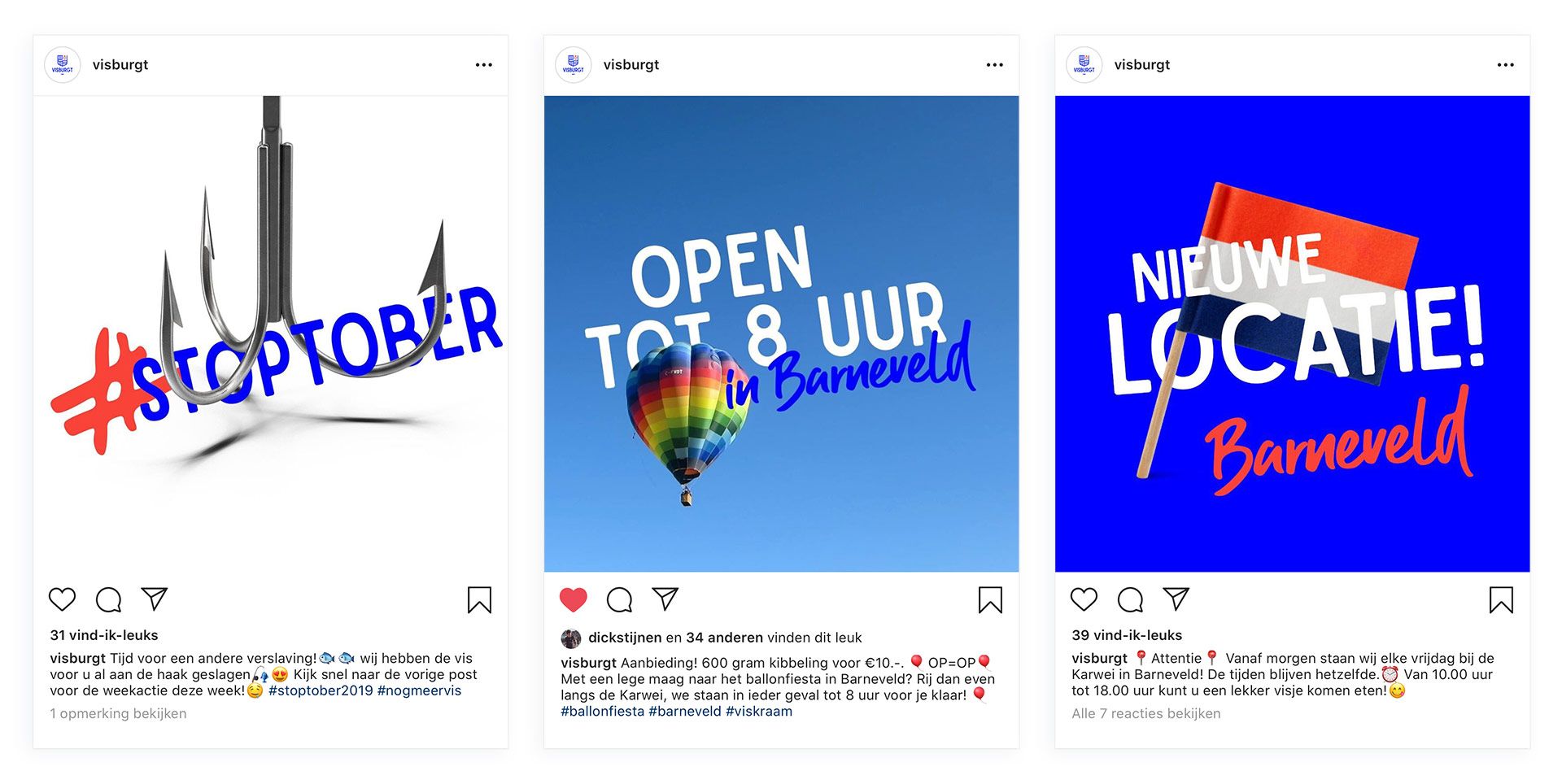This screenshot has width=1562, height=784.
Task: Open three-dot menu on balloon post
Action: [x=995, y=65]
